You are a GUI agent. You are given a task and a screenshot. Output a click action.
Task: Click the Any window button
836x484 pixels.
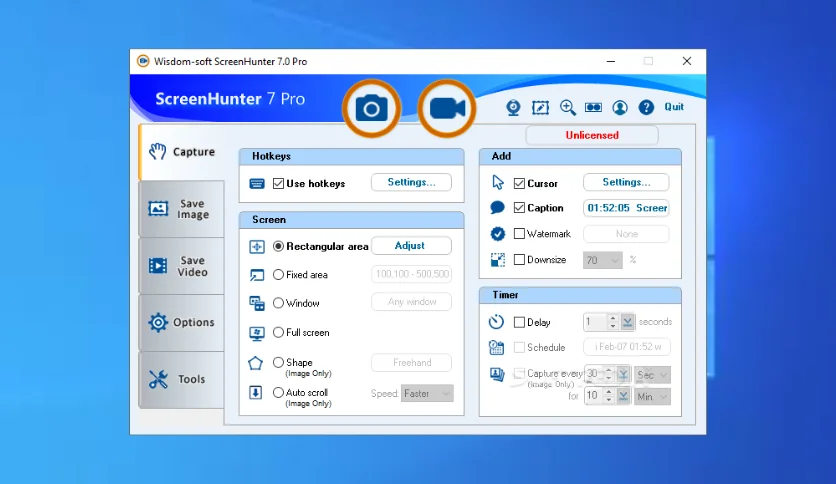(412, 302)
